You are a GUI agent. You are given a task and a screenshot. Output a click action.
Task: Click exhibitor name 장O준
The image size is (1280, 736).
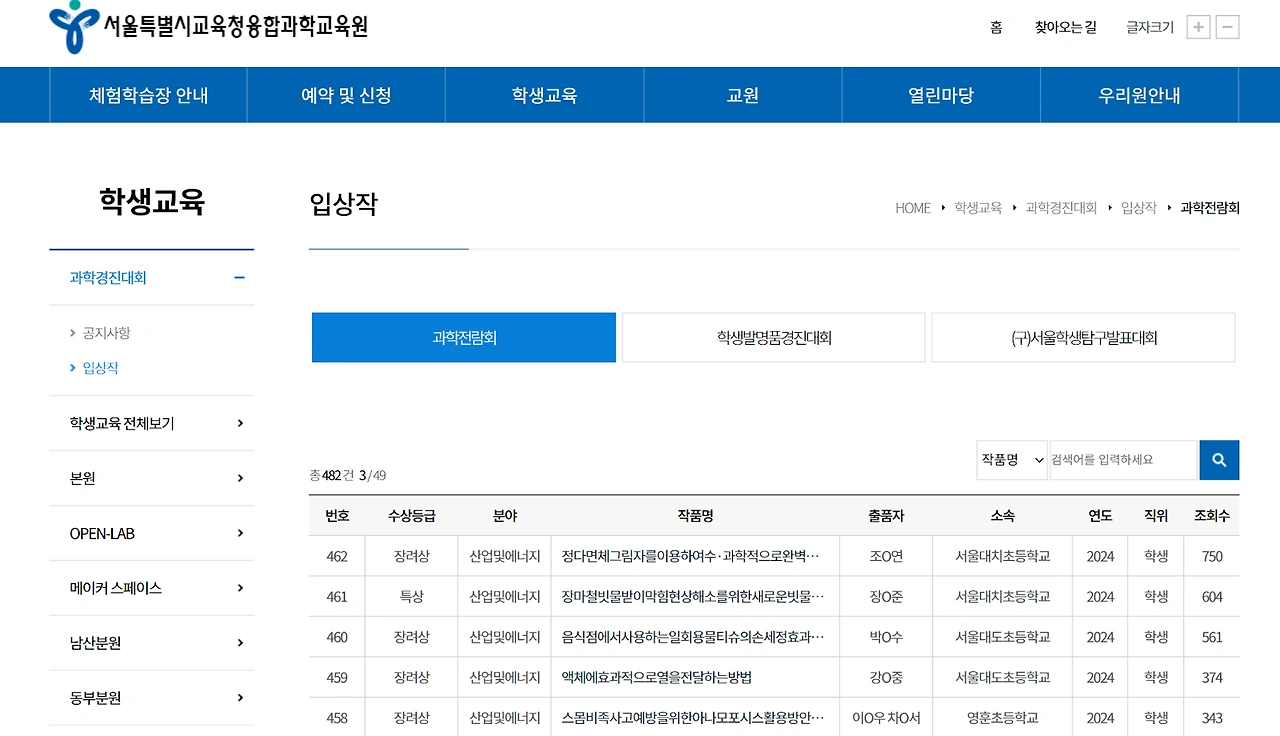(886, 597)
